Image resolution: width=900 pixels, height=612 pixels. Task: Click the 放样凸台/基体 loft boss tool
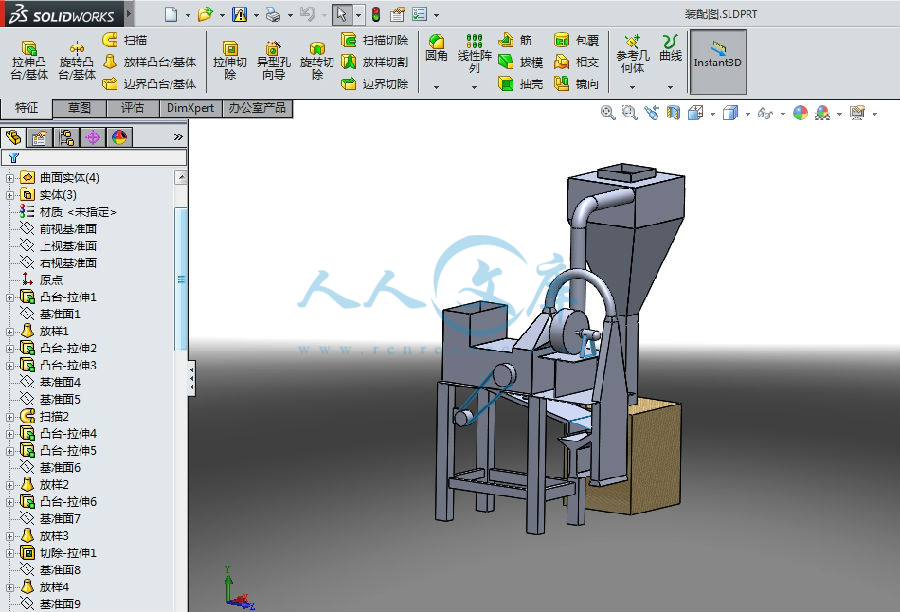[x=150, y=61]
